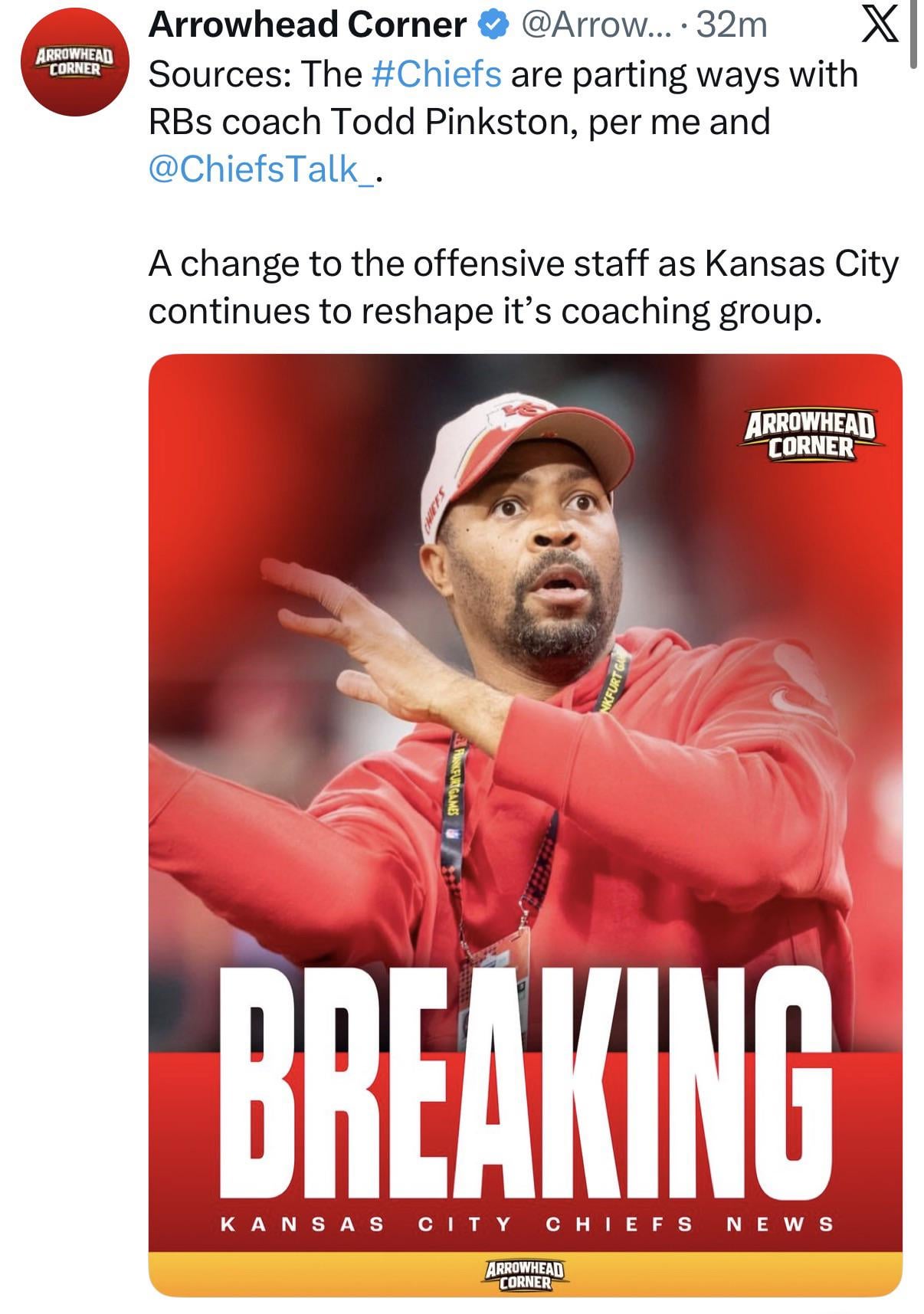Image resolution: width=924 pixels, height=1314 pixels.
Task: Click the yellow bar below the image
Action: [526, 1274]
